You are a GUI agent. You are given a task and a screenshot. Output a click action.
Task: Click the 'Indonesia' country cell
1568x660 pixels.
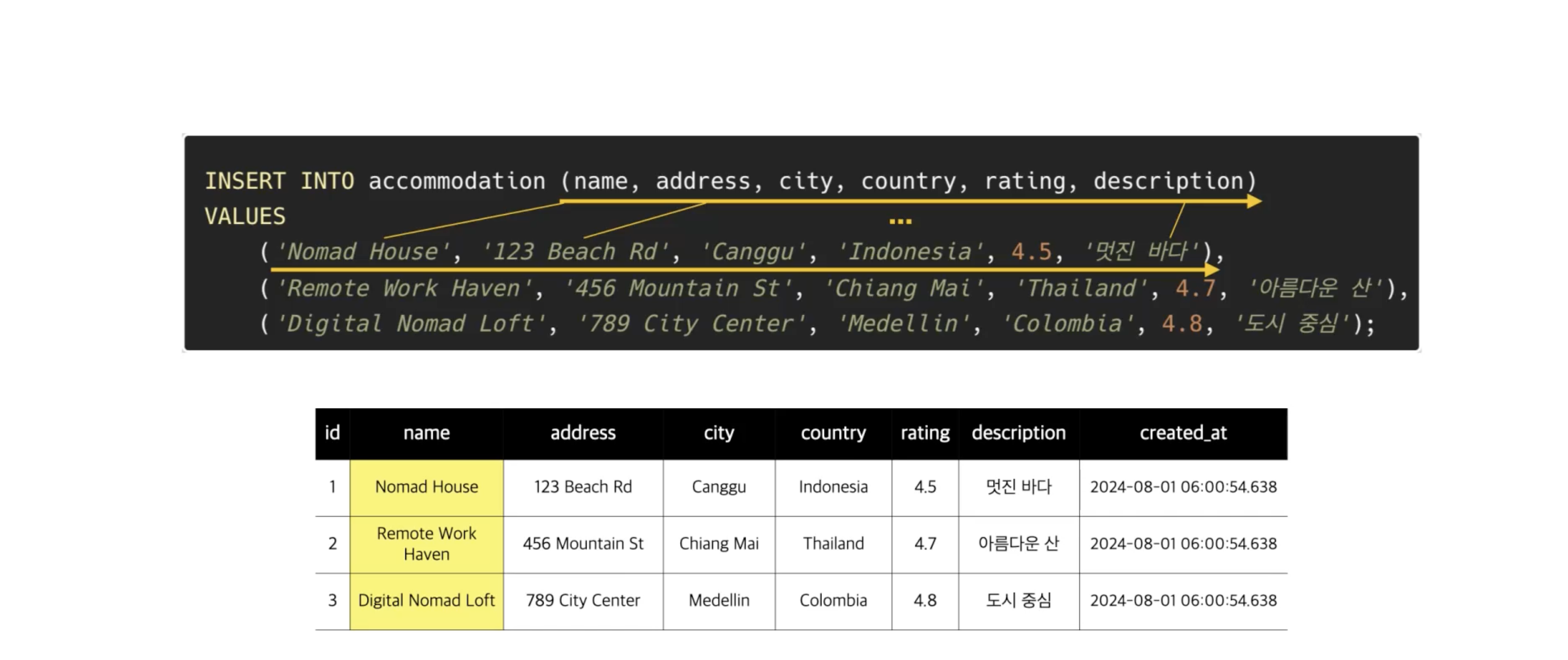pos(833,487)
